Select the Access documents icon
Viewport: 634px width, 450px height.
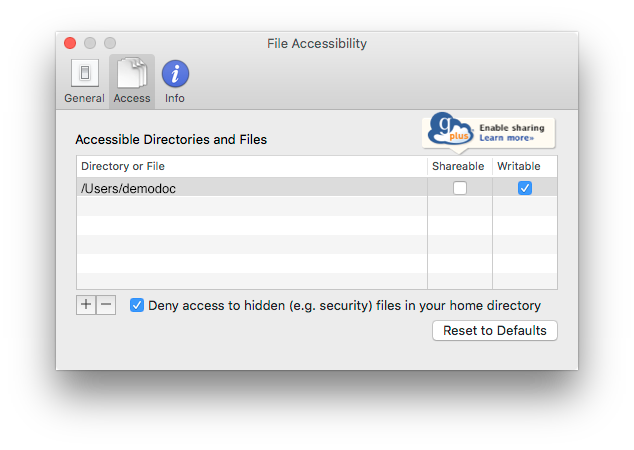coord(132,73)
